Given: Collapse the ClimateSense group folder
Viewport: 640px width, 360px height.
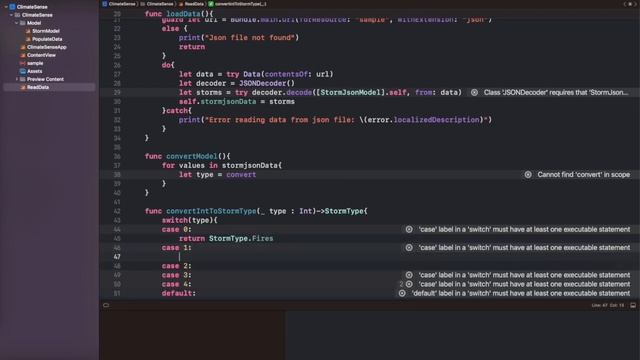Looking at the screenshot, I should [11, 15].
